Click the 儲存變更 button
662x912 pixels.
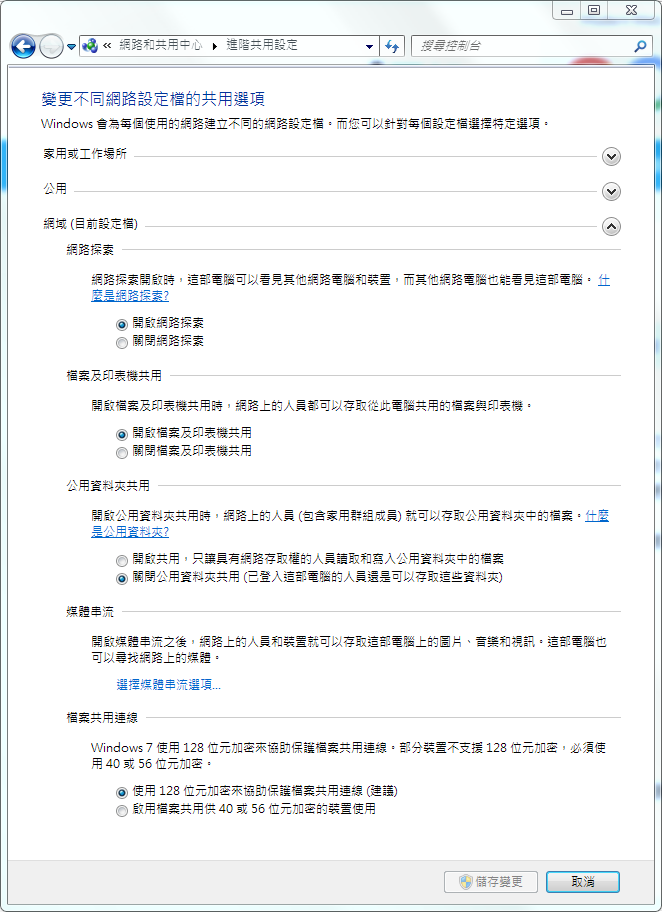[491, 882]
